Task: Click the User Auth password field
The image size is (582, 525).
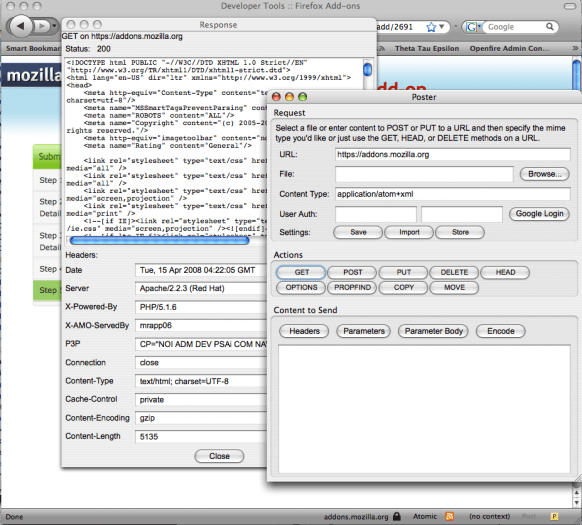Action: click(462, 214)
